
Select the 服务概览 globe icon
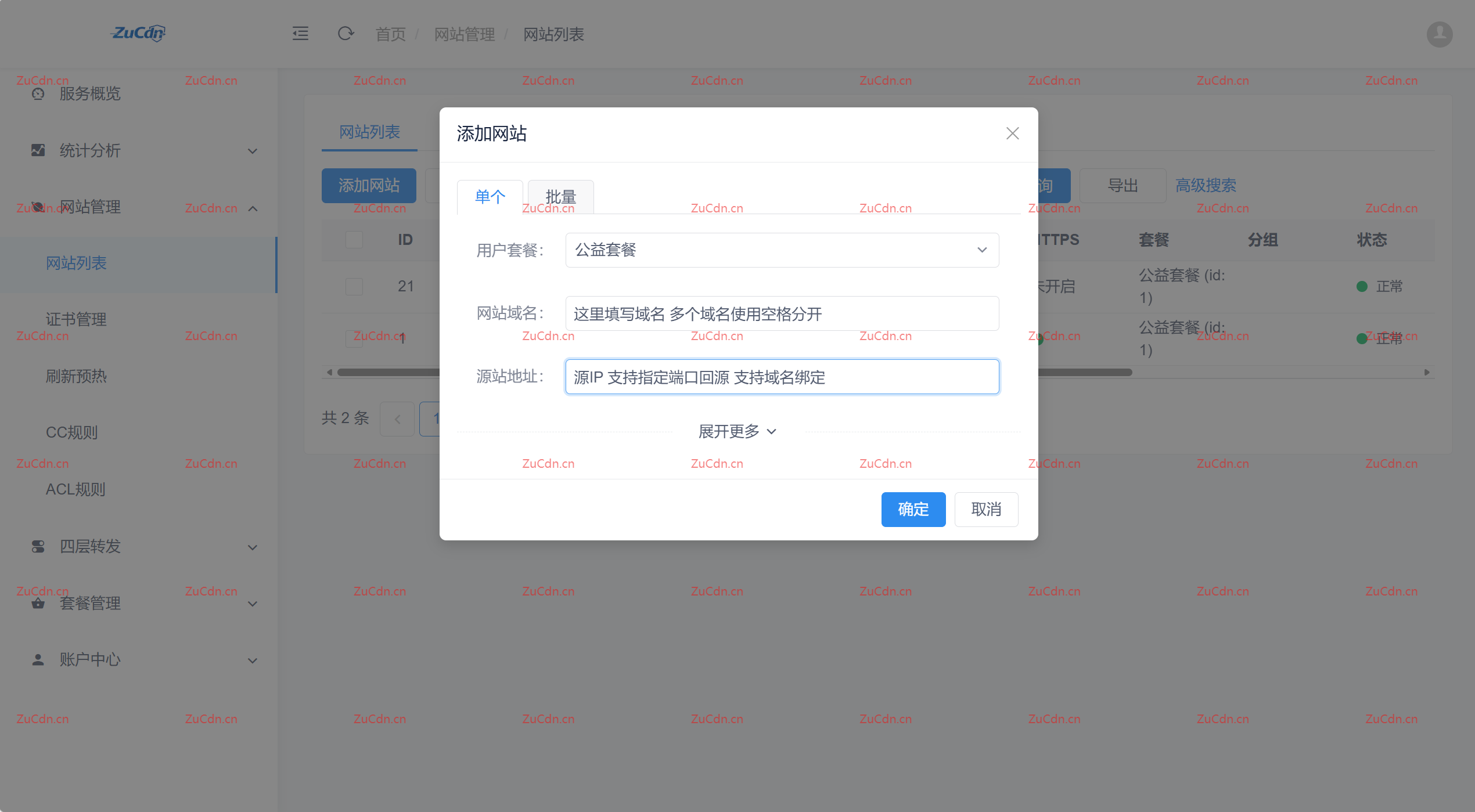[38, 93]
